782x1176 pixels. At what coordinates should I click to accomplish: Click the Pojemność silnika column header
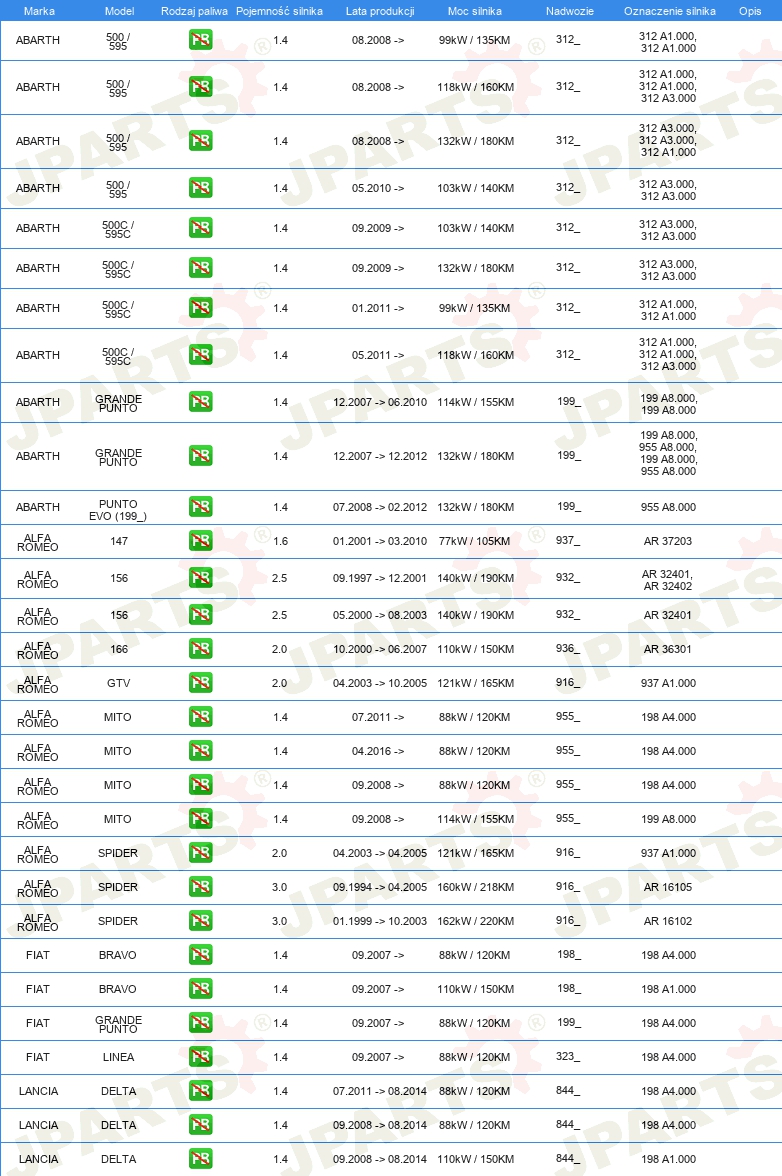(280, 11)
